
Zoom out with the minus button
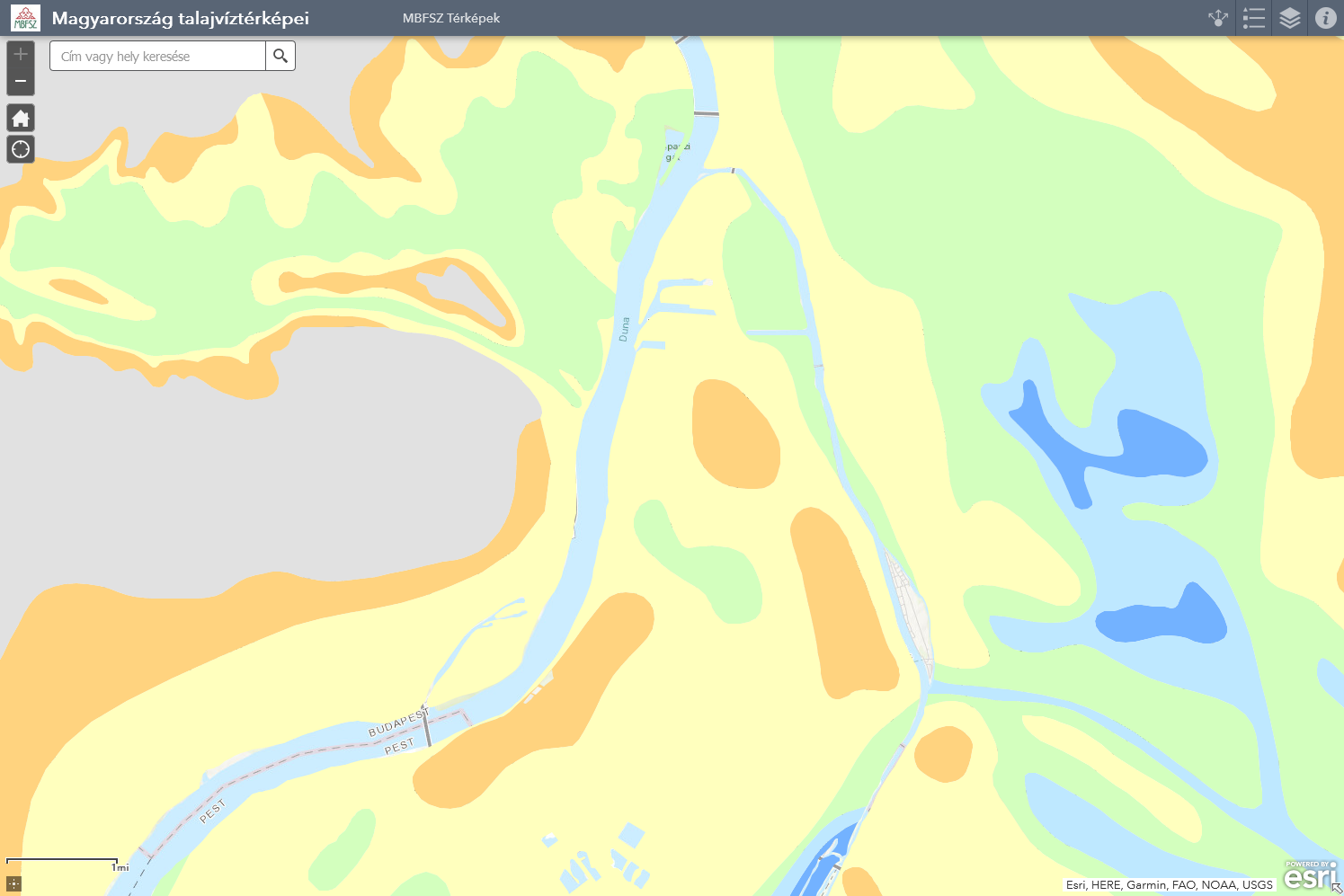(x=21, y=82)
